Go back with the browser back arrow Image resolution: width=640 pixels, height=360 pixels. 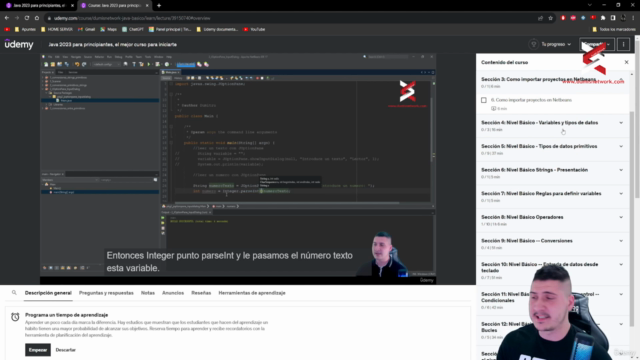(7, 18)
